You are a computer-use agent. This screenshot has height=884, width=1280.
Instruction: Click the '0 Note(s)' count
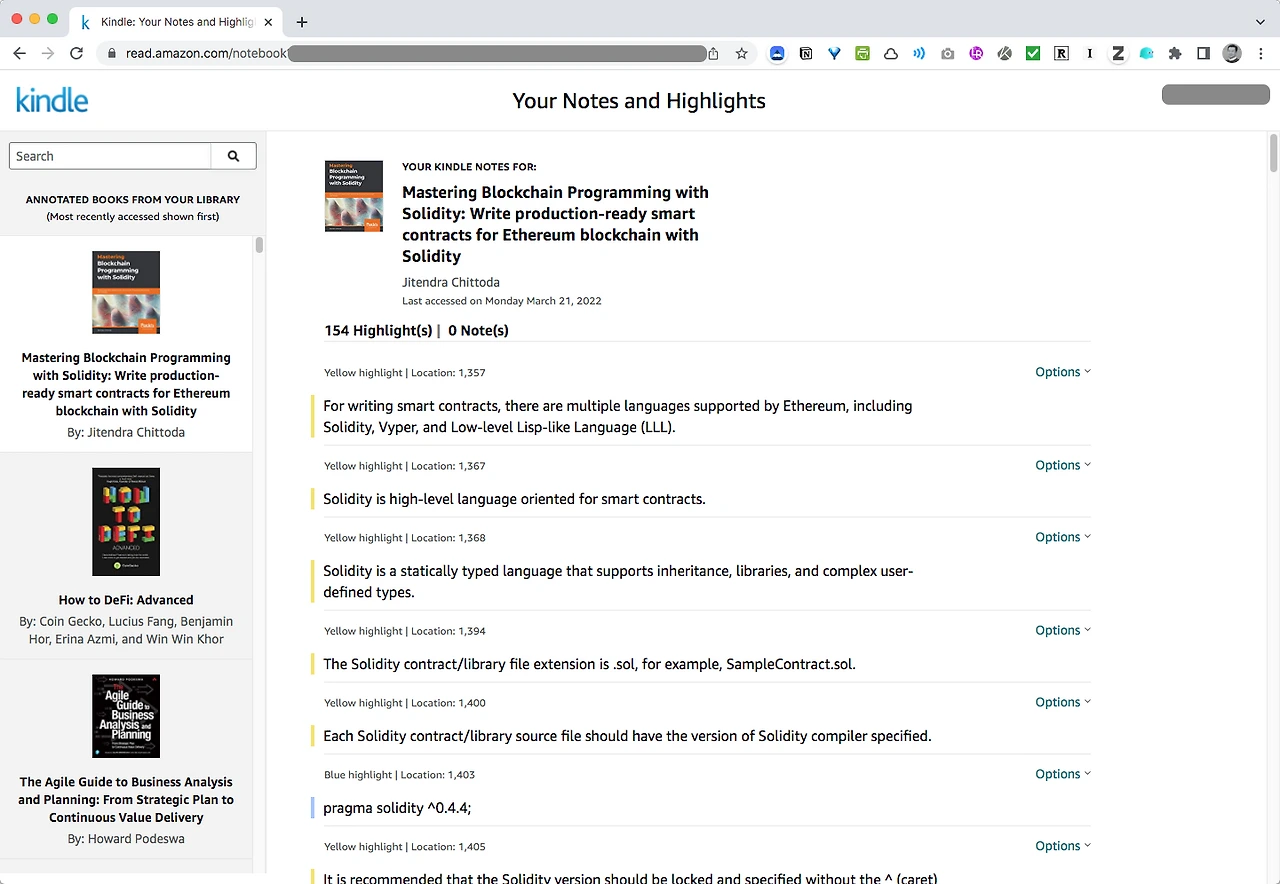pyautogui.click(x=478, y=331)
